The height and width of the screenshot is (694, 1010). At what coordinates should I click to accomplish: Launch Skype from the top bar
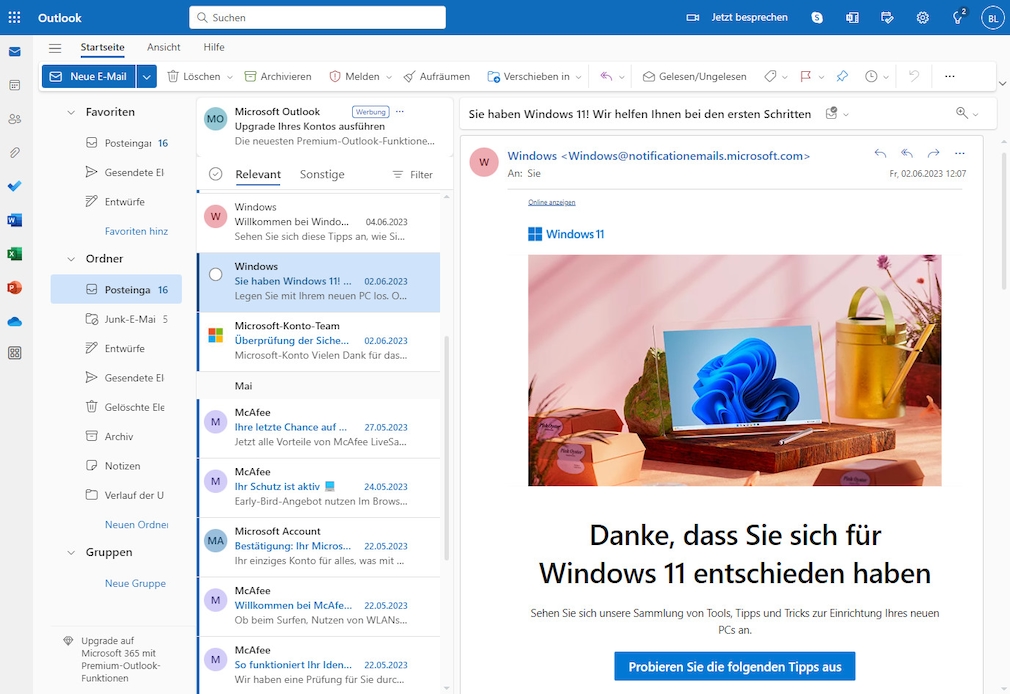pyautogui.click(x=817, y=17)
